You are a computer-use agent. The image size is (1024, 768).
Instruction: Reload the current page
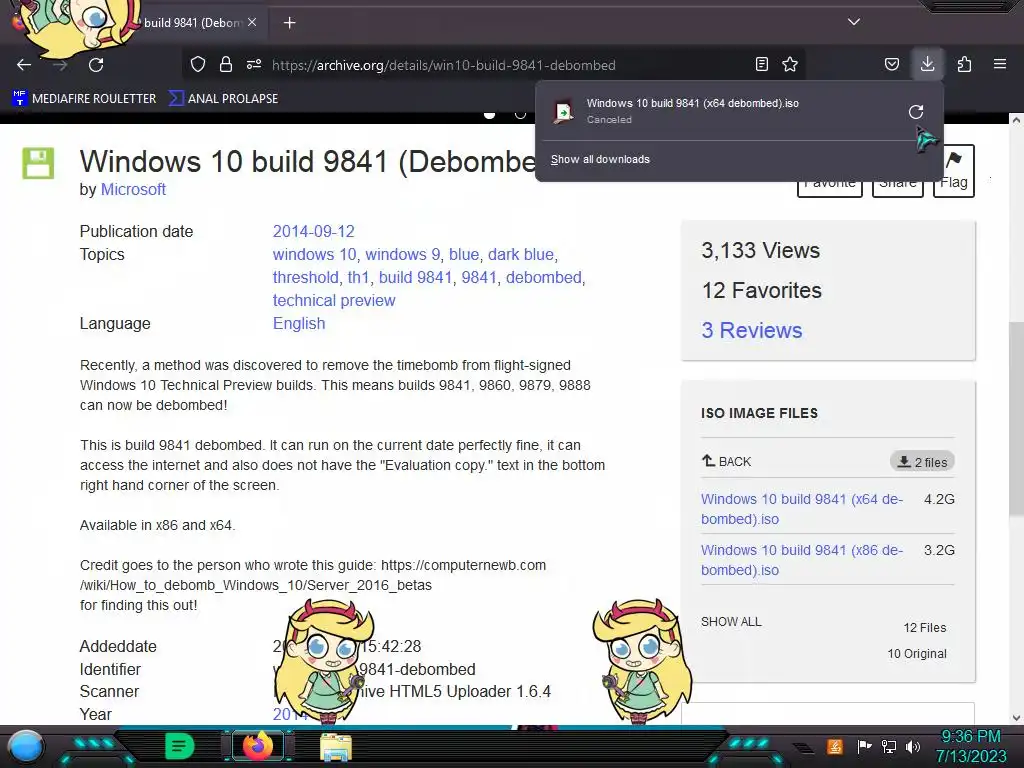(96, 65)
